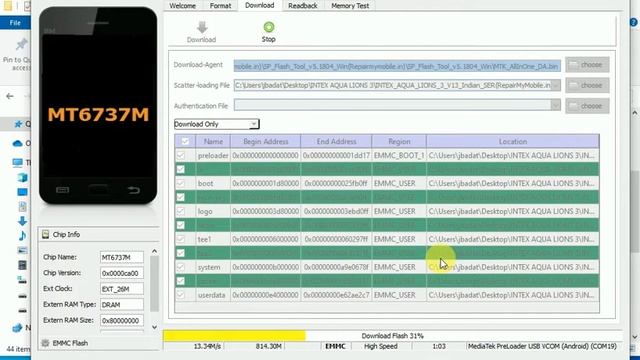The image size is (640, 360).
Task: Click the 13.34M/s speed status entry
Action: point(207,346)
